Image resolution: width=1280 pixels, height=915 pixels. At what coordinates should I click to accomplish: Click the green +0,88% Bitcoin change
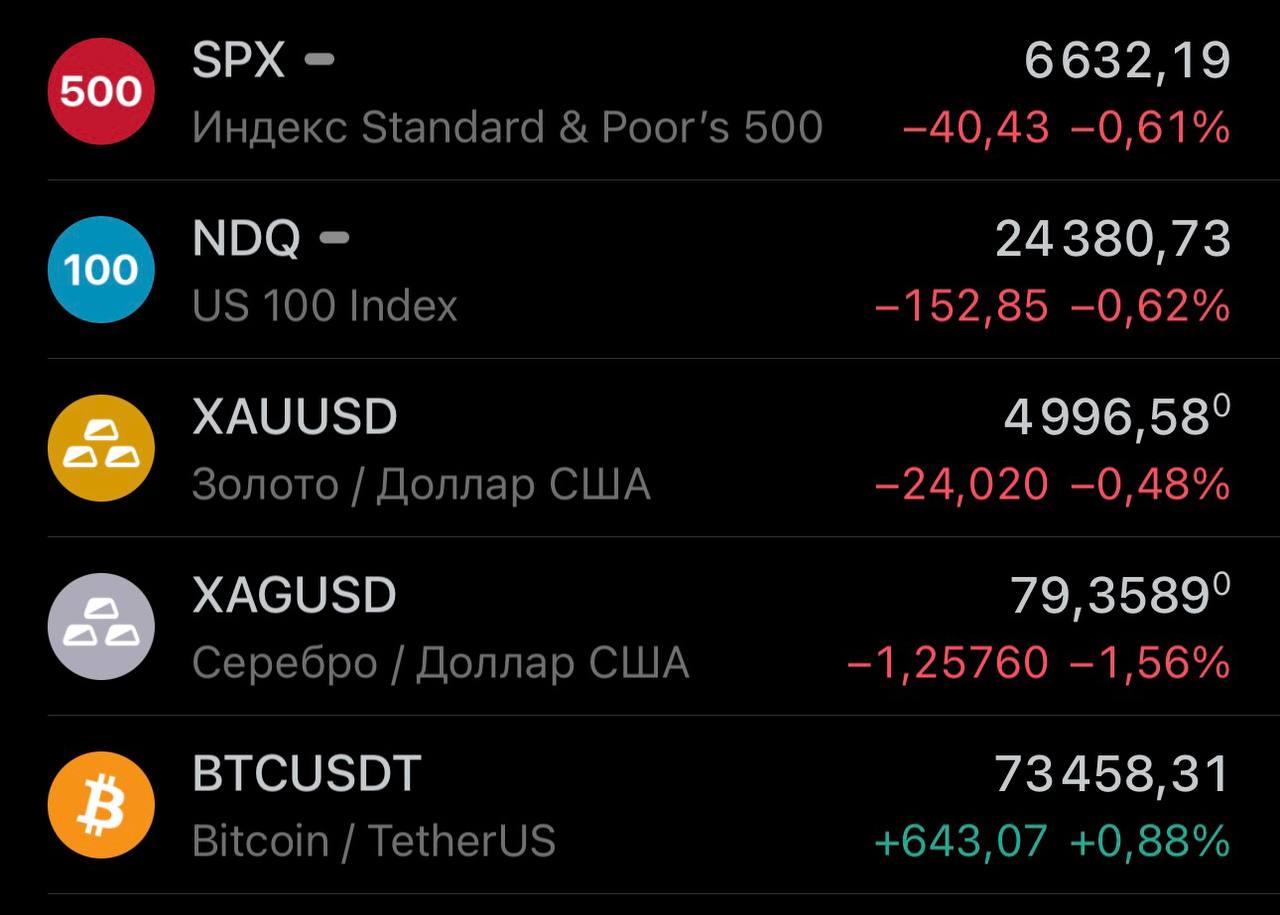click(1149, 842)
